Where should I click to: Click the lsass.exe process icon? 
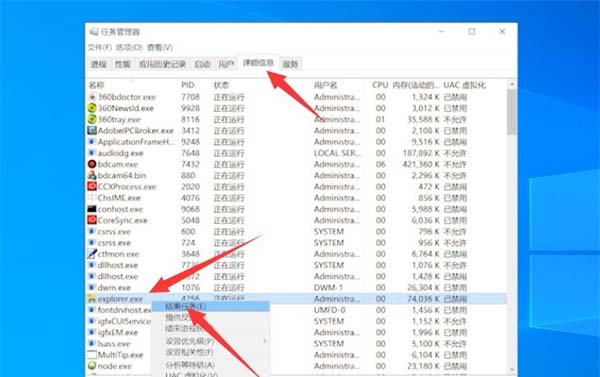[92, 343]
